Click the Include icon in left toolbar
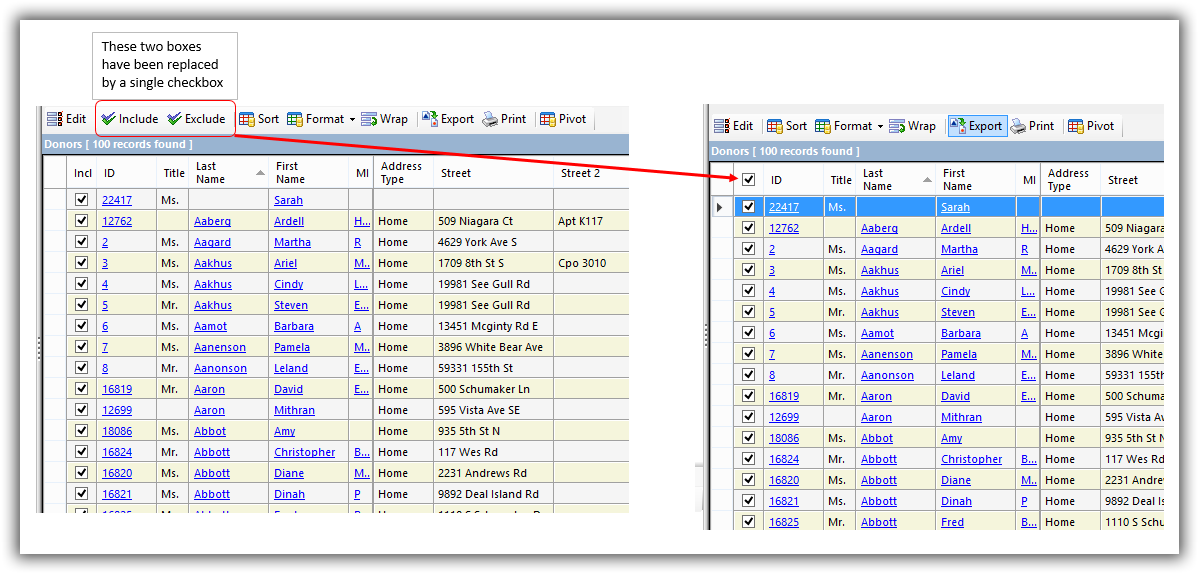Image resolution: width=1199 pixels, height=574 pixels. tap(108, 119)
